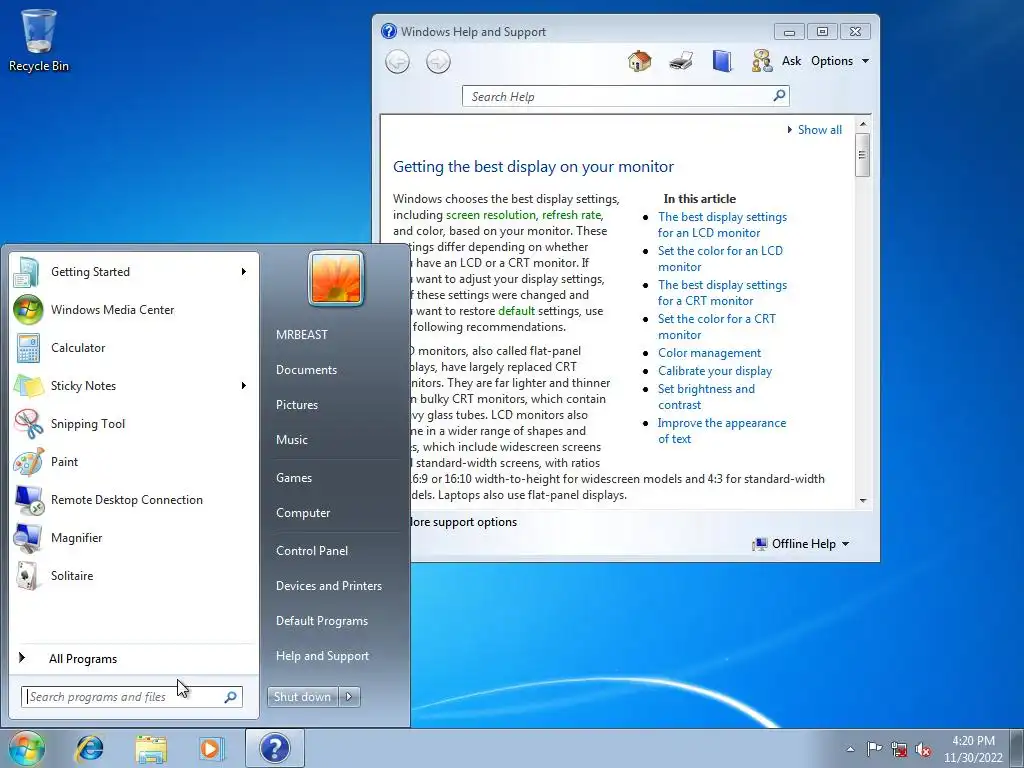Open Computer from Start menu
This screenshot has height=768, width=1024.
303,513
